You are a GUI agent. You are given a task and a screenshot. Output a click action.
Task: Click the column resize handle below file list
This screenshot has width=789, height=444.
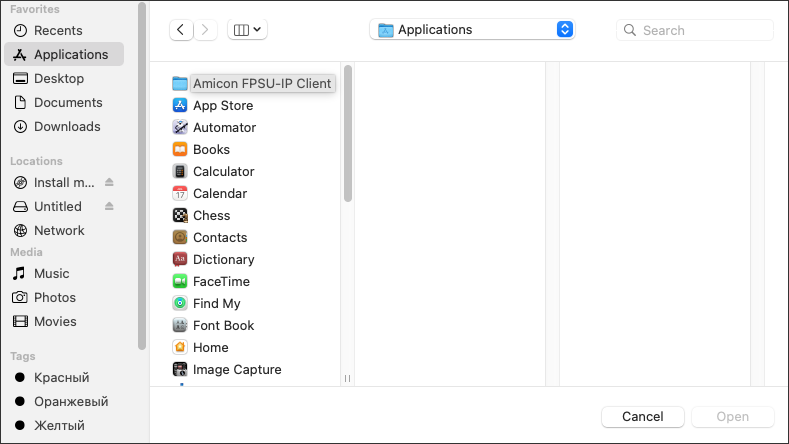coord(348,379)
